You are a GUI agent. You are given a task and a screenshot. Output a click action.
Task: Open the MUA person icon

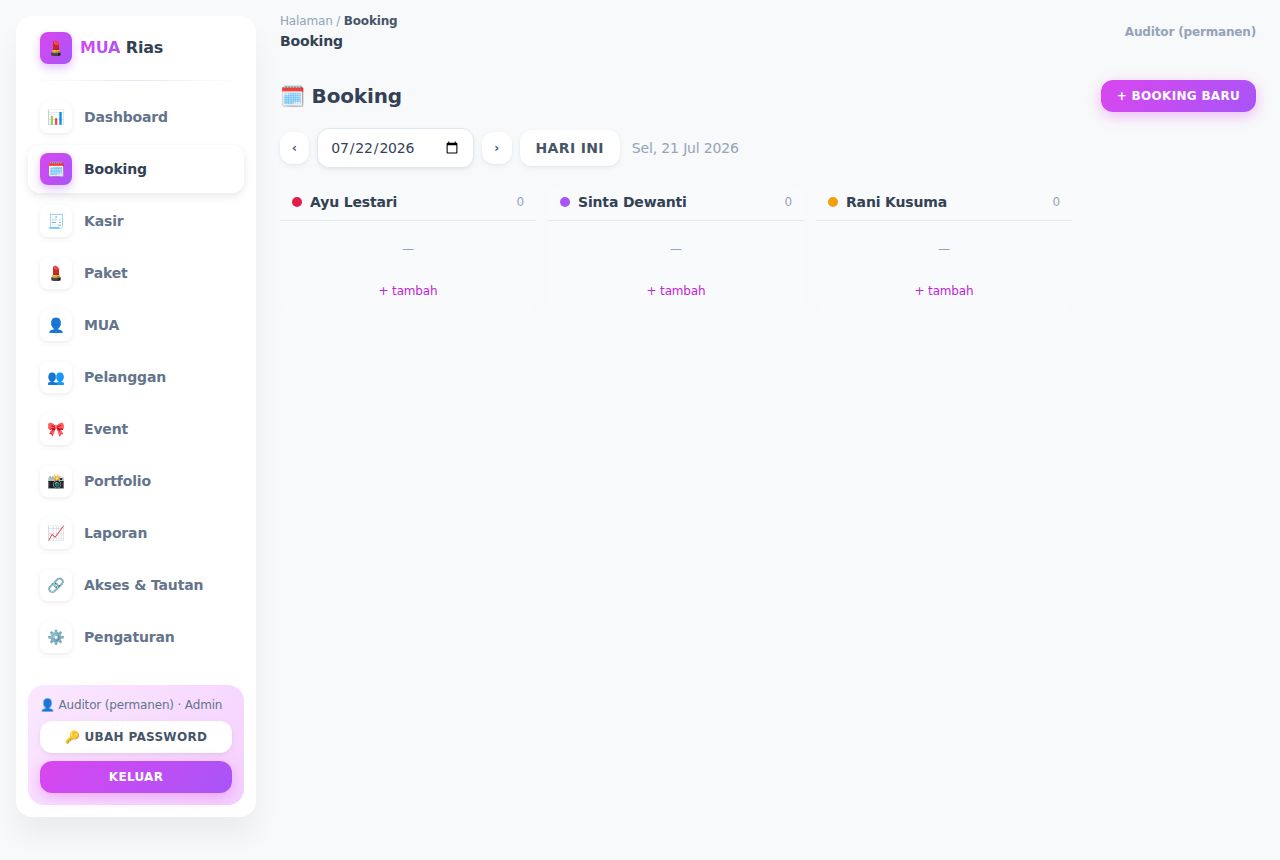(x=56, y=325)
